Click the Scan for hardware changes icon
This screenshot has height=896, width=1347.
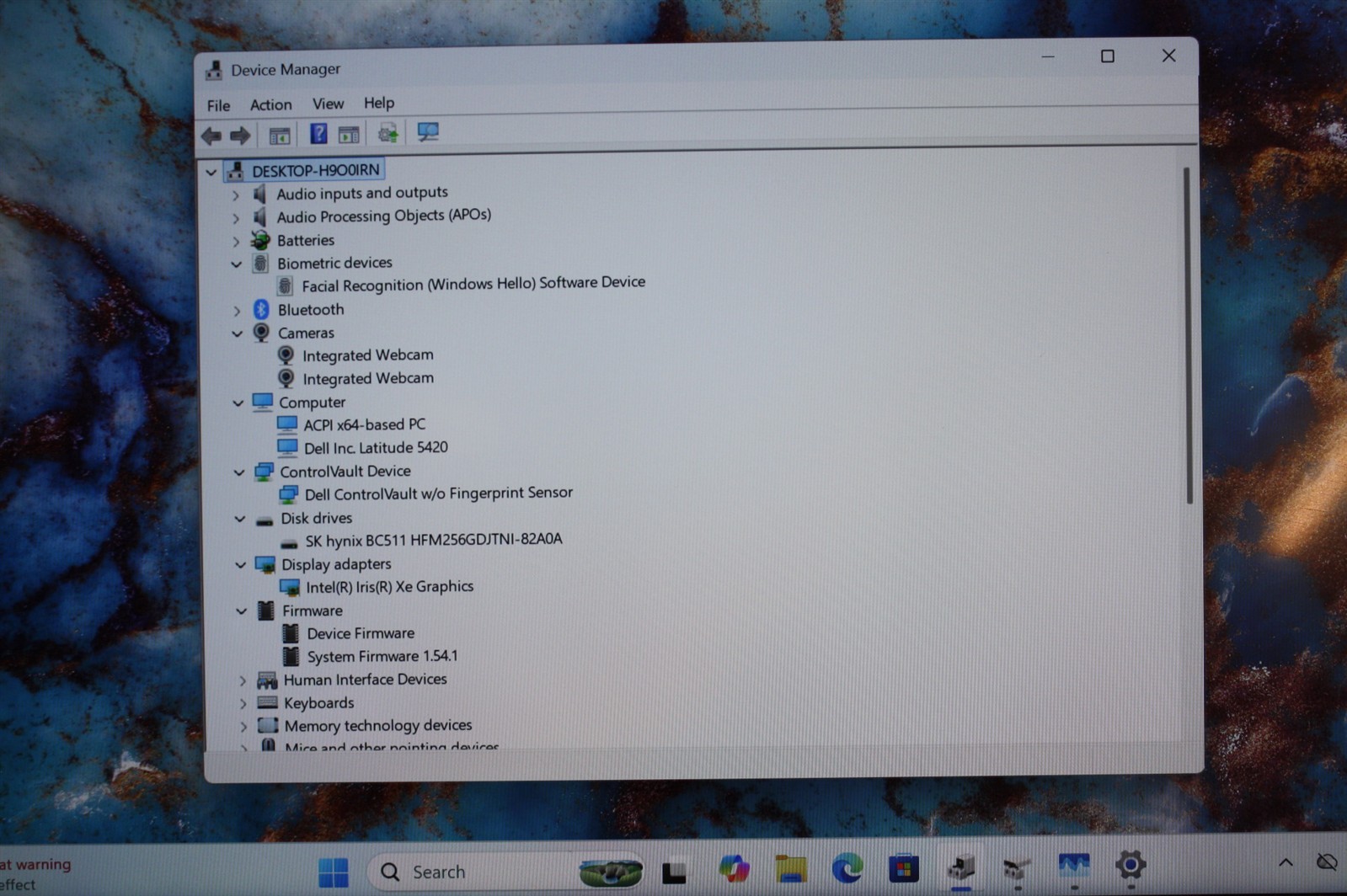[428, 132]
